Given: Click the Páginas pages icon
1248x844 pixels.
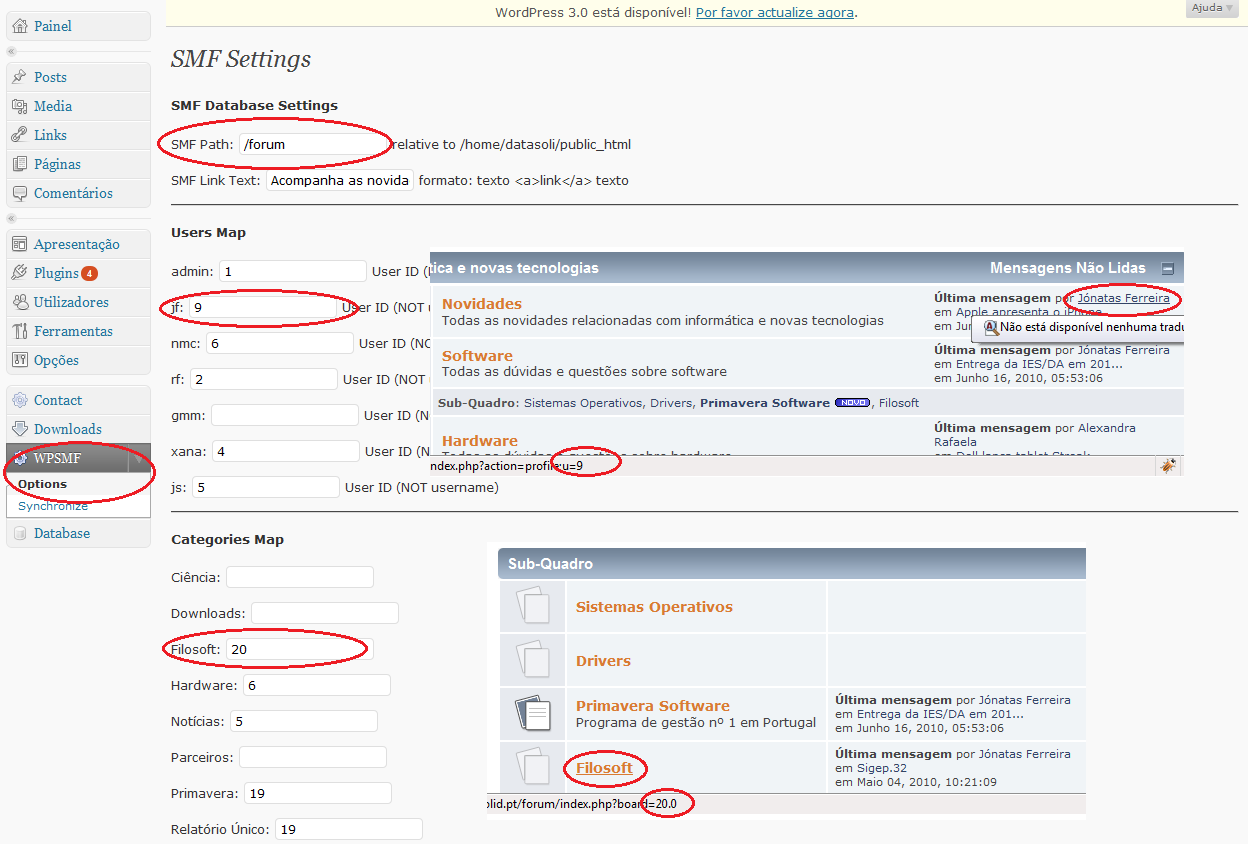Looking at the screenshot, I should [20, 164].
